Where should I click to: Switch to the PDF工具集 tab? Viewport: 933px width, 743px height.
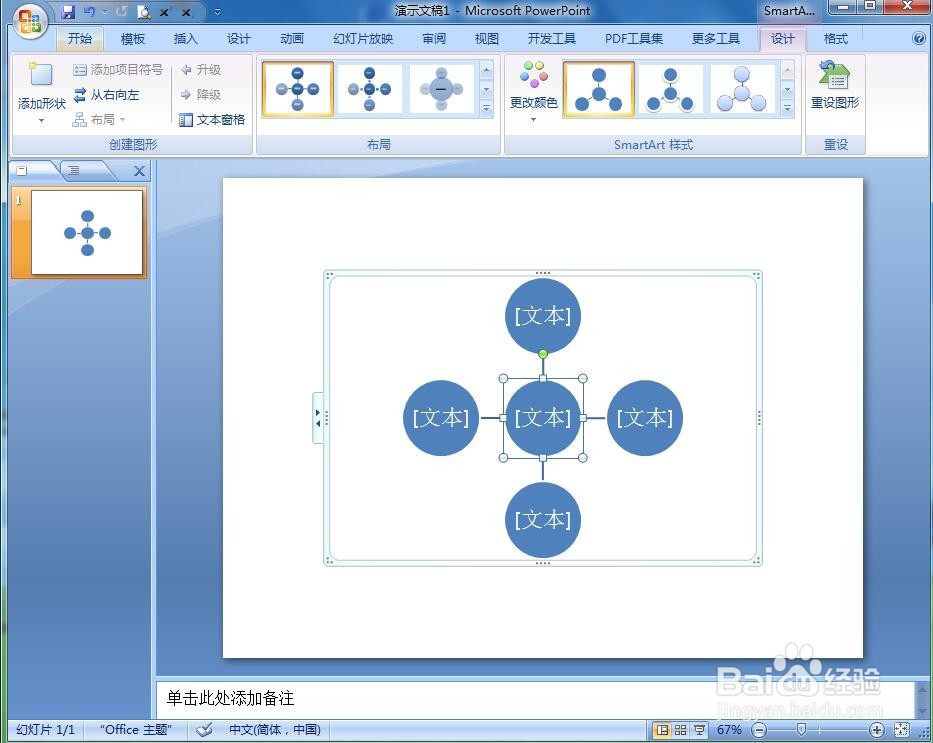[x=634, y=39]
